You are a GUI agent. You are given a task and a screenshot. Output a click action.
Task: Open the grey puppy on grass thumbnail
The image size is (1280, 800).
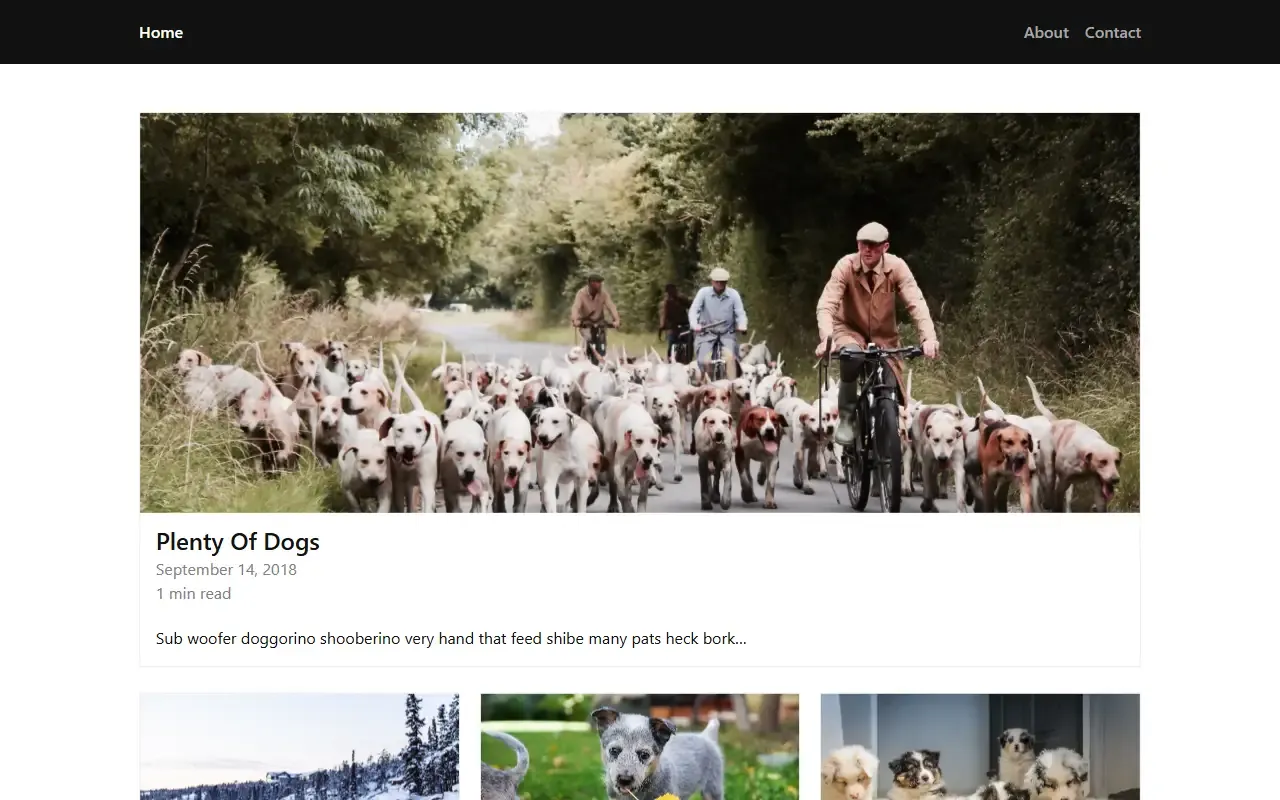[x=640, y=747]
